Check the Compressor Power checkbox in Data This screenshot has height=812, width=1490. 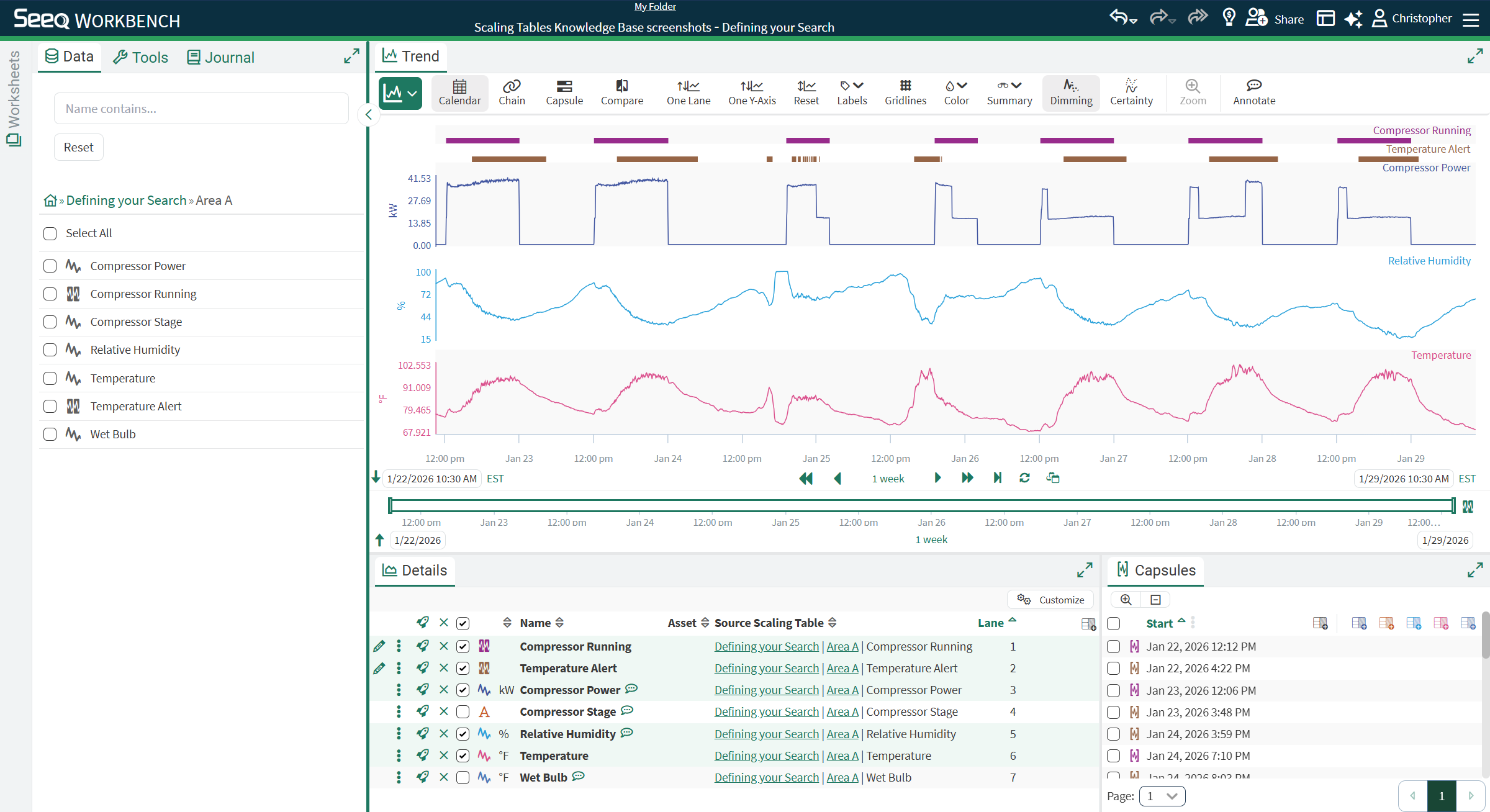coord(50,266)
